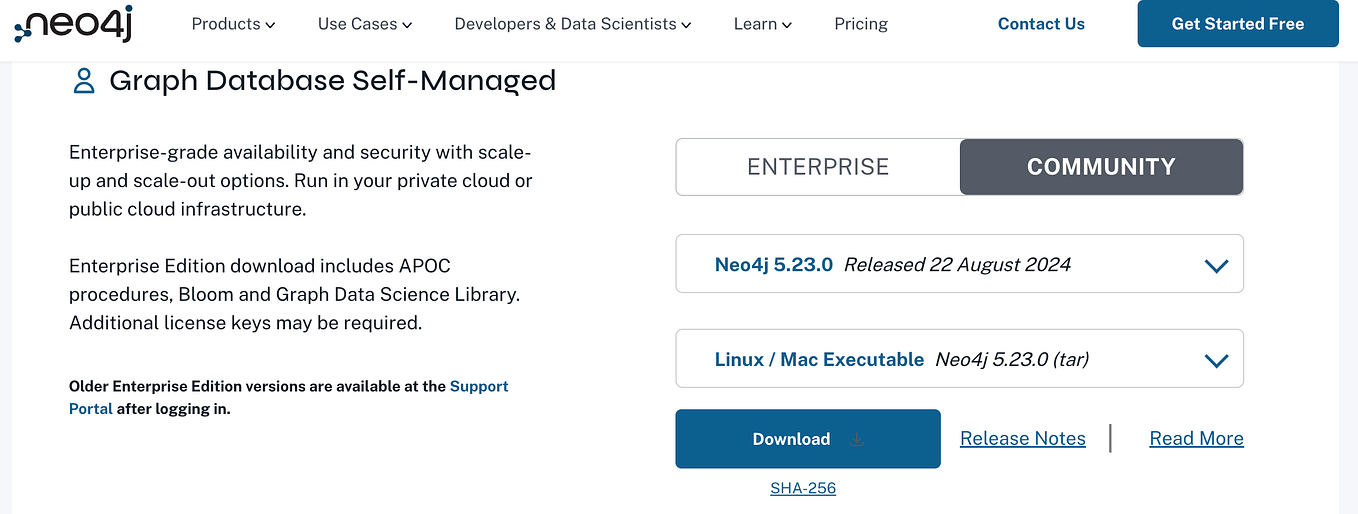View the SHA-256 checksum link
The image size is (1358, 514).
(803, 489)
